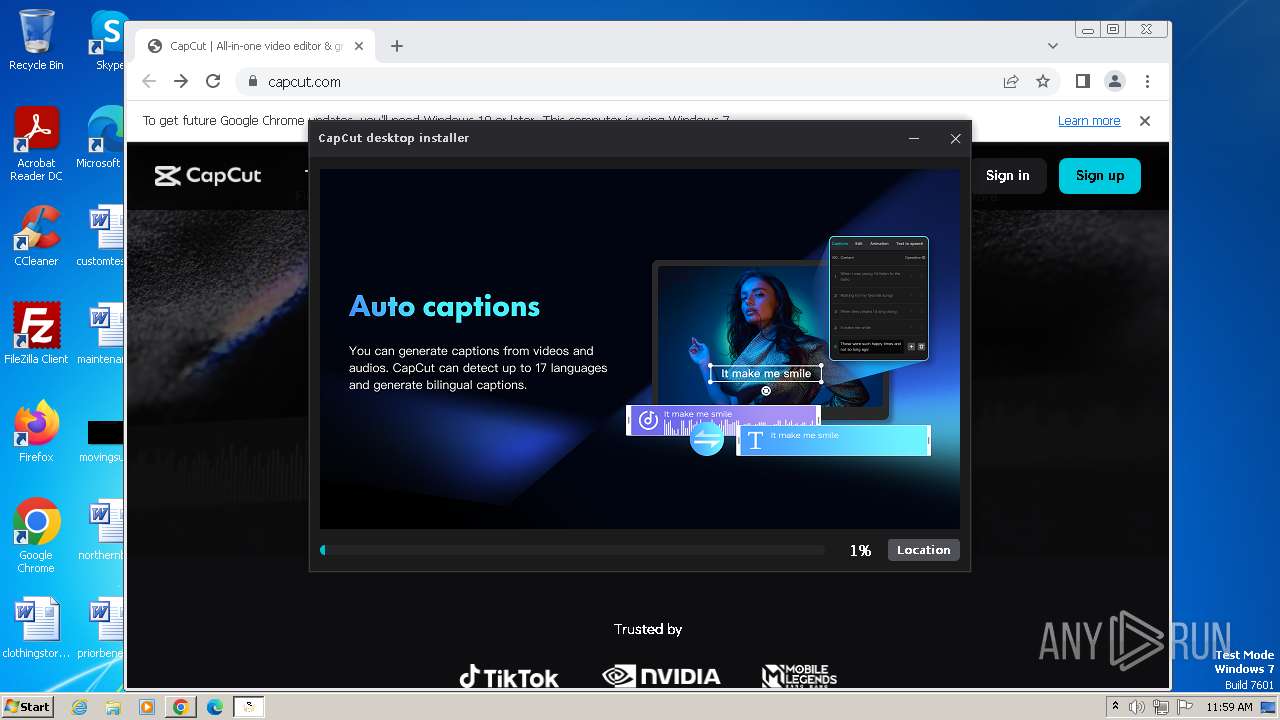
Task: Open Chrome side panel icon
Action: 1083,82
